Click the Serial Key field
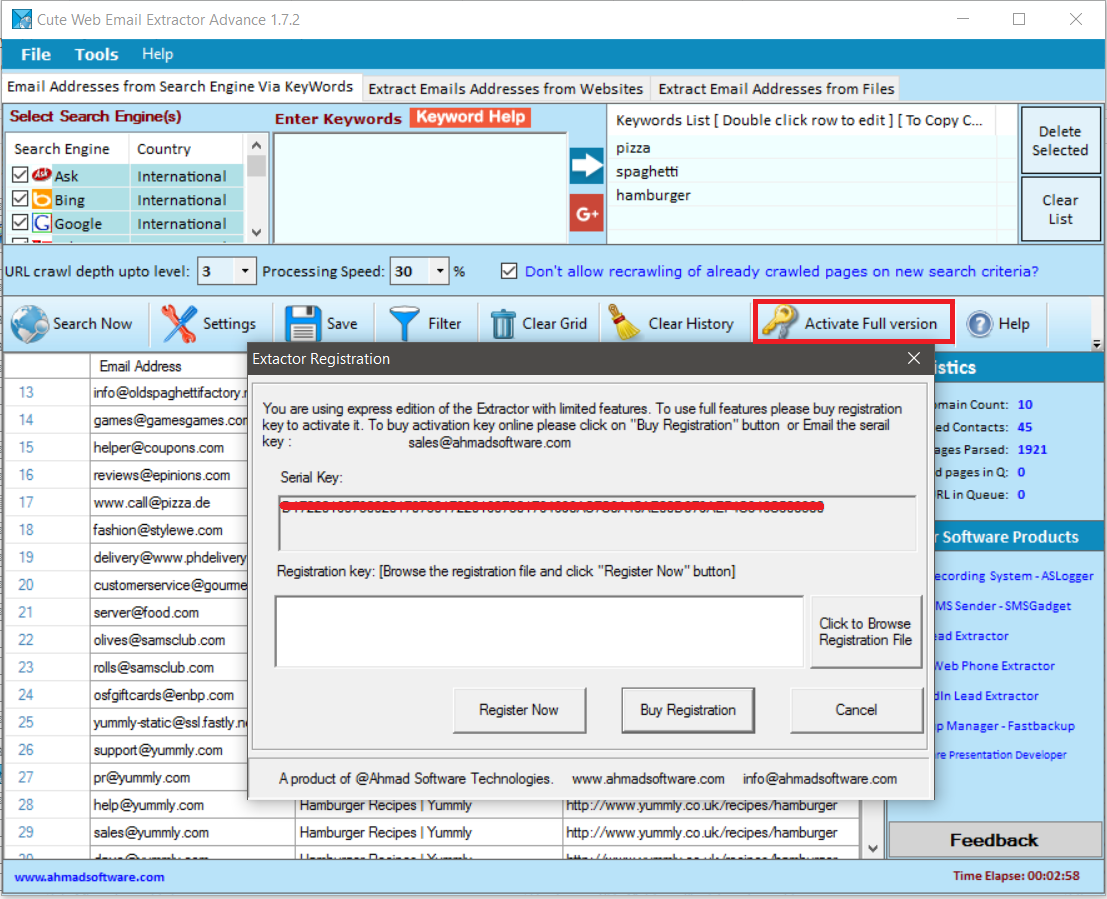The image size is (1107, 899). pyautogui.click(x=597, y=523)
